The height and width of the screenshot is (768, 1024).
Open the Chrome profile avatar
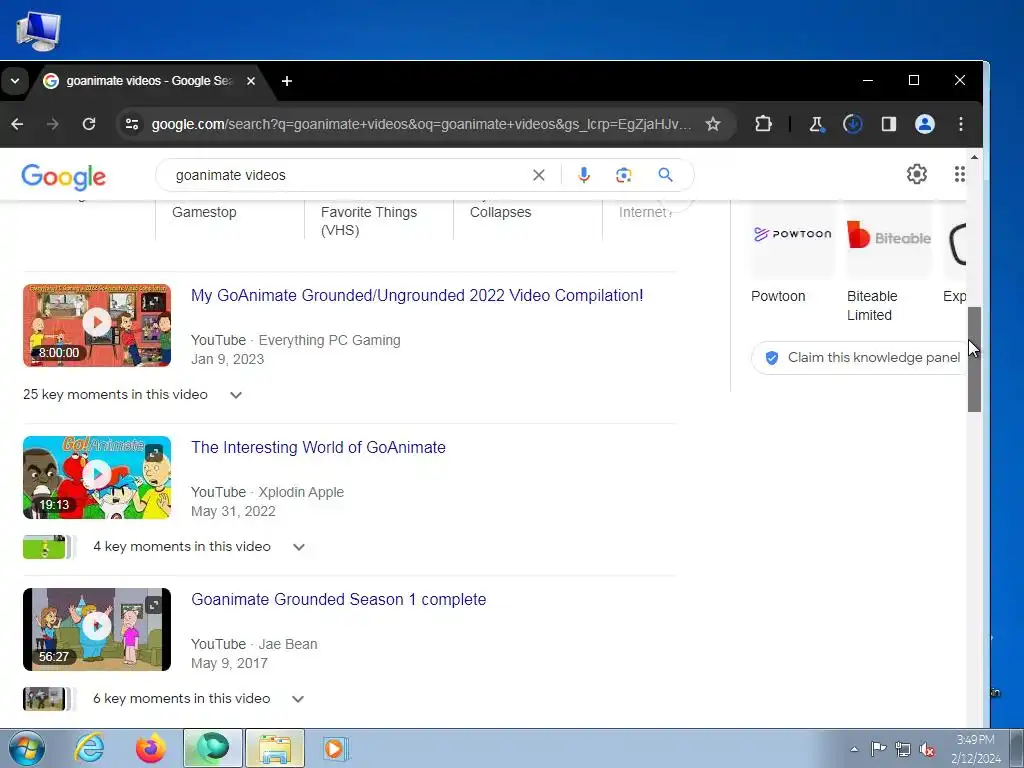point(924,124)
